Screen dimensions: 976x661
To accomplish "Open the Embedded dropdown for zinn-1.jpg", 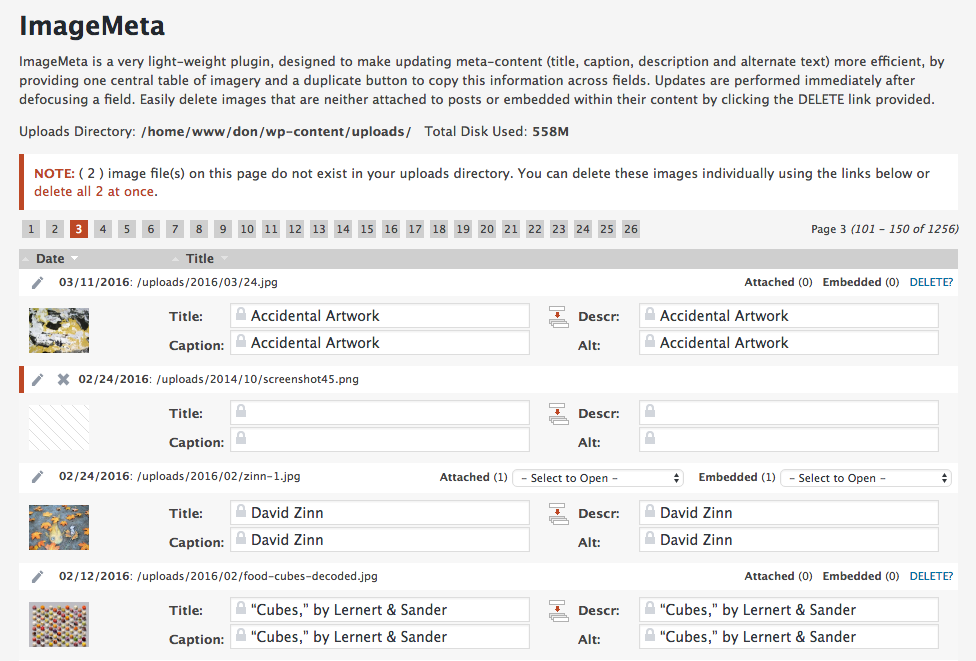I will 865,478.
